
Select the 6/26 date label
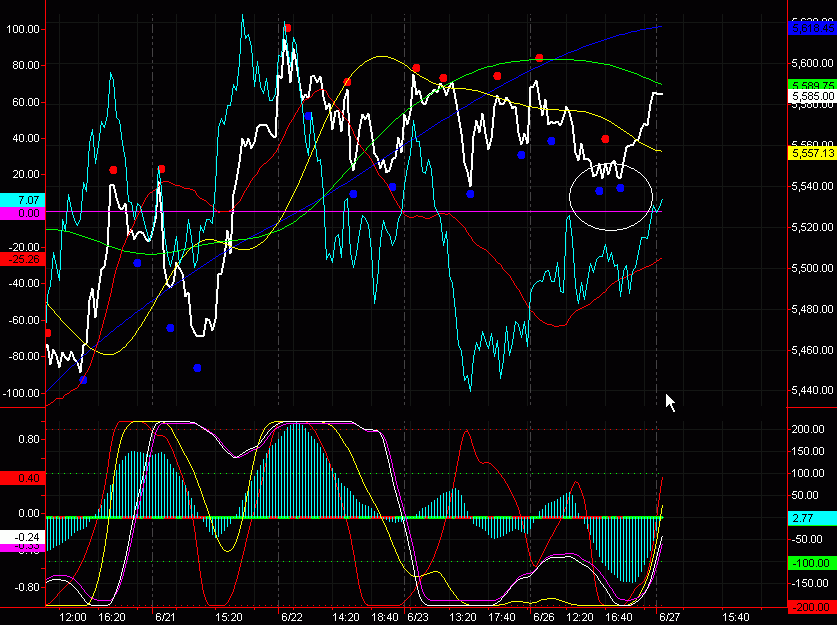[543, 618]
